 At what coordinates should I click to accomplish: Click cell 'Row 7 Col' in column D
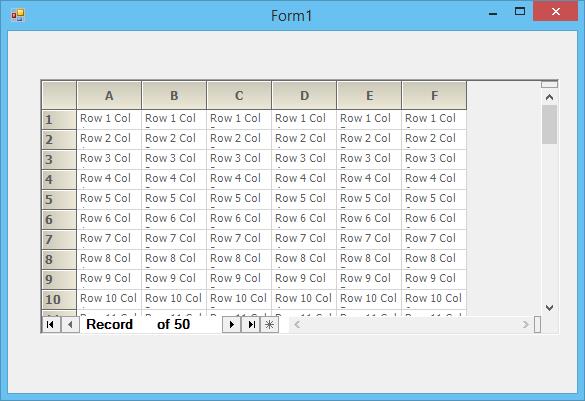click(304, 240)
